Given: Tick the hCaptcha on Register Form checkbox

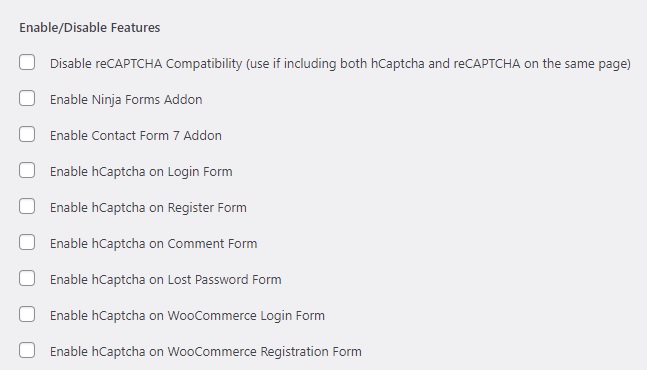Looking at the screenshot, I should coord(27,206).
